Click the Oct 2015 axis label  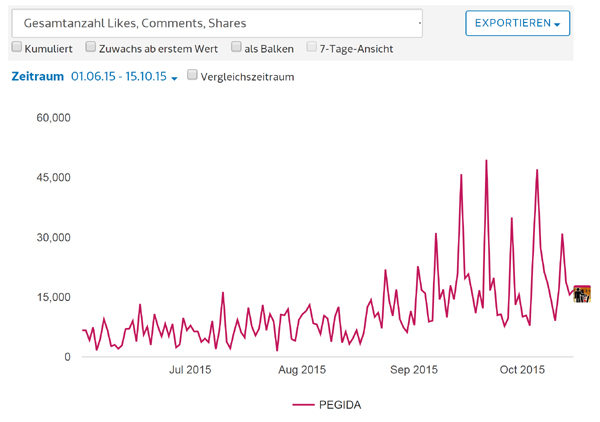(x=522, y=370)
